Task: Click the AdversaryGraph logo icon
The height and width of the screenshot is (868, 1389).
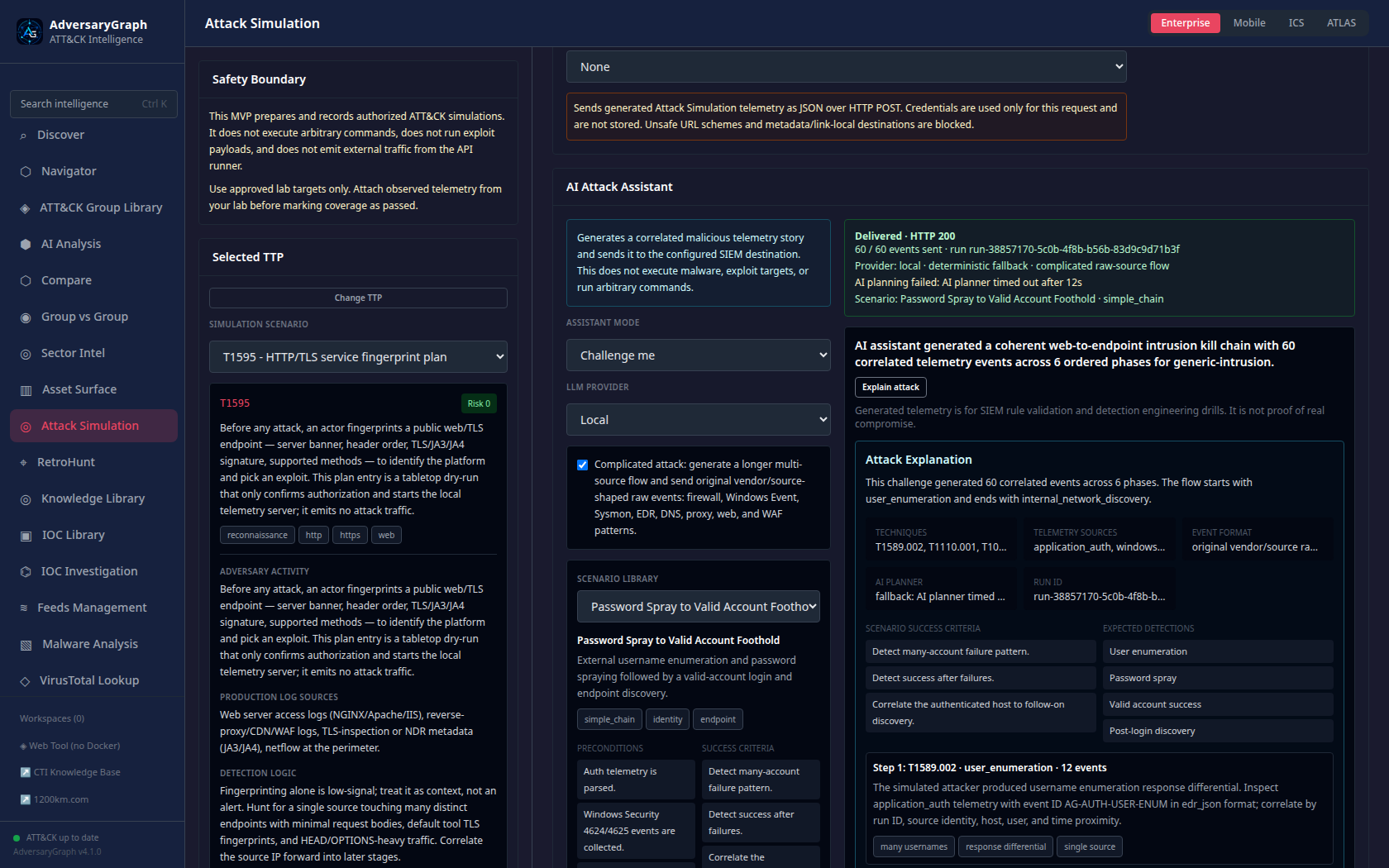Action: pos(30,31)
